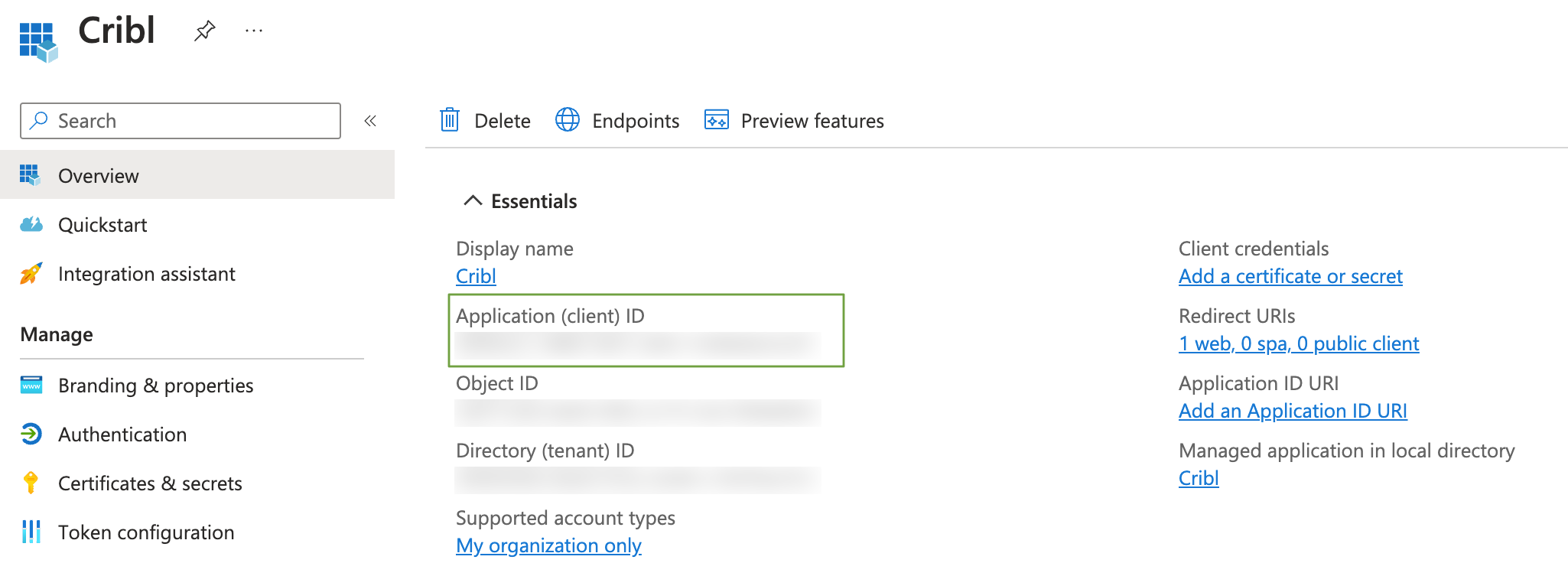The width and height of the screenshot is (1568, 563).
Task: Click the blurred Object ID value
Action: 638,413
